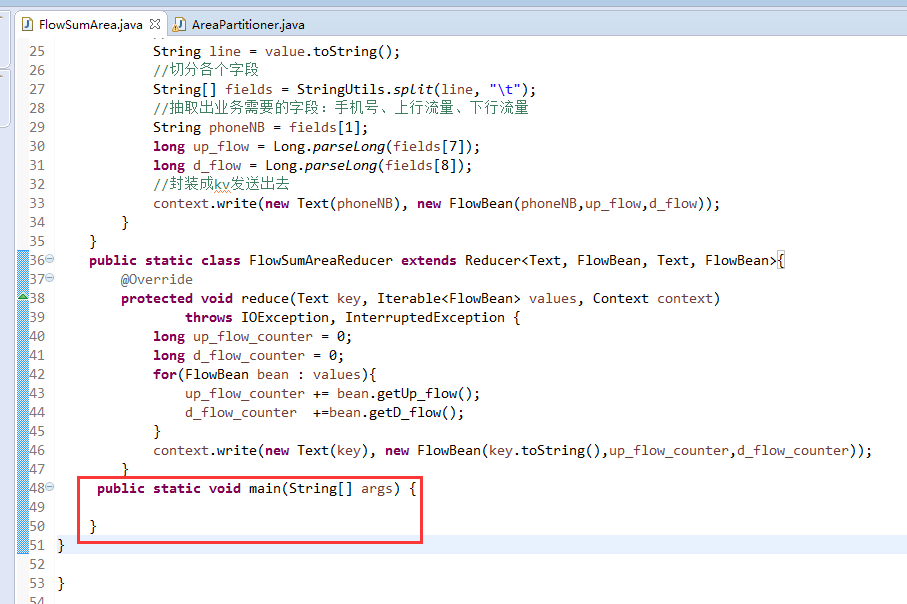Image resolution: width=907 pixels, height=604 pixels.
Task: Click the comment '//封装成kv发送出去'
Action: coord(222,185)
